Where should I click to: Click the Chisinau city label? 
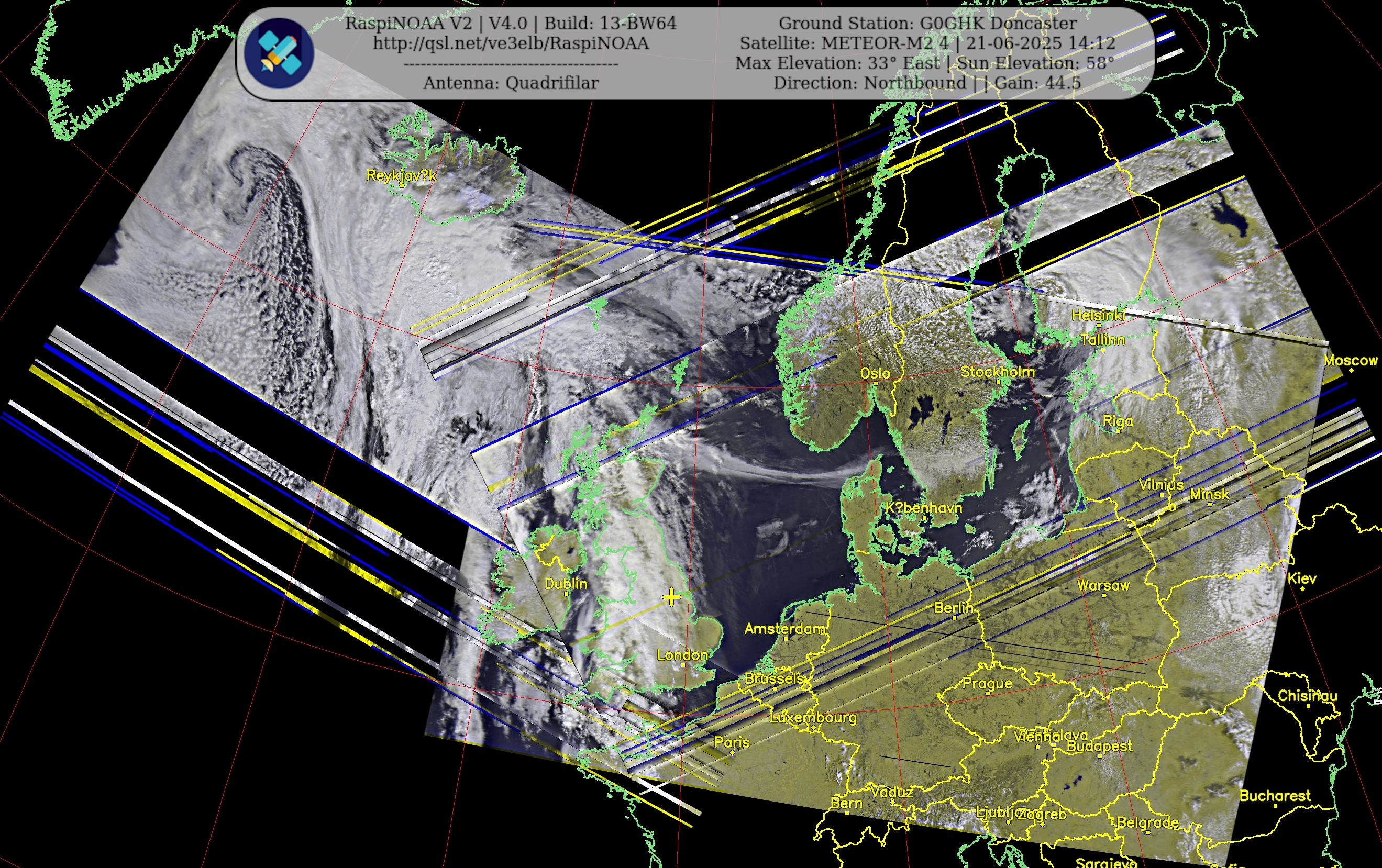click(1308, 695)
